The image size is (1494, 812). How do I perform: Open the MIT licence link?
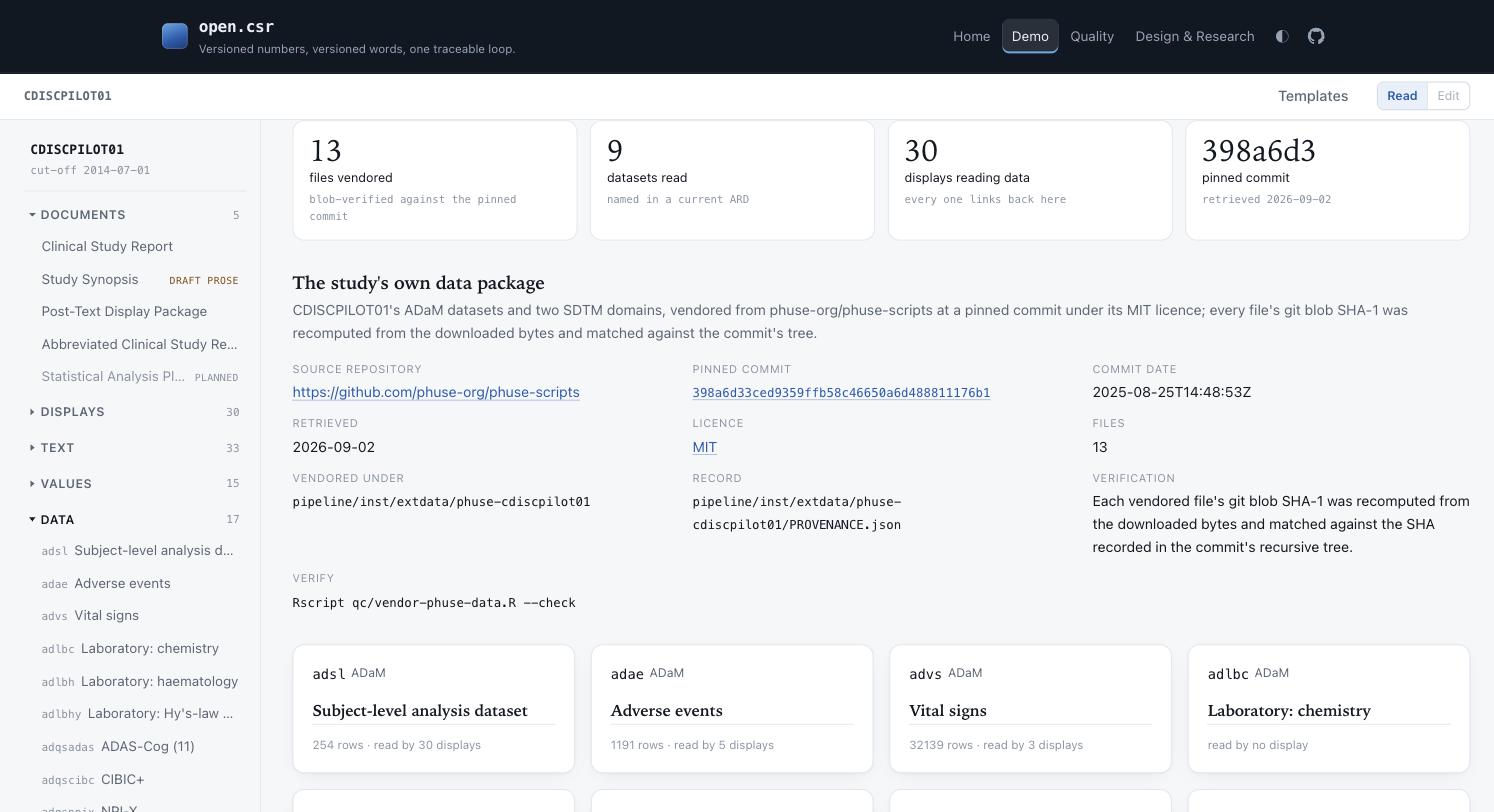point(704,447)
